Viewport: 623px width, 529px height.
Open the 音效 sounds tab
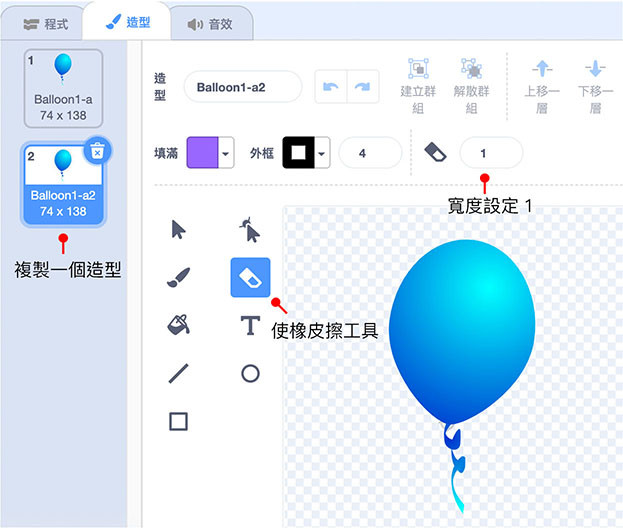210,24
